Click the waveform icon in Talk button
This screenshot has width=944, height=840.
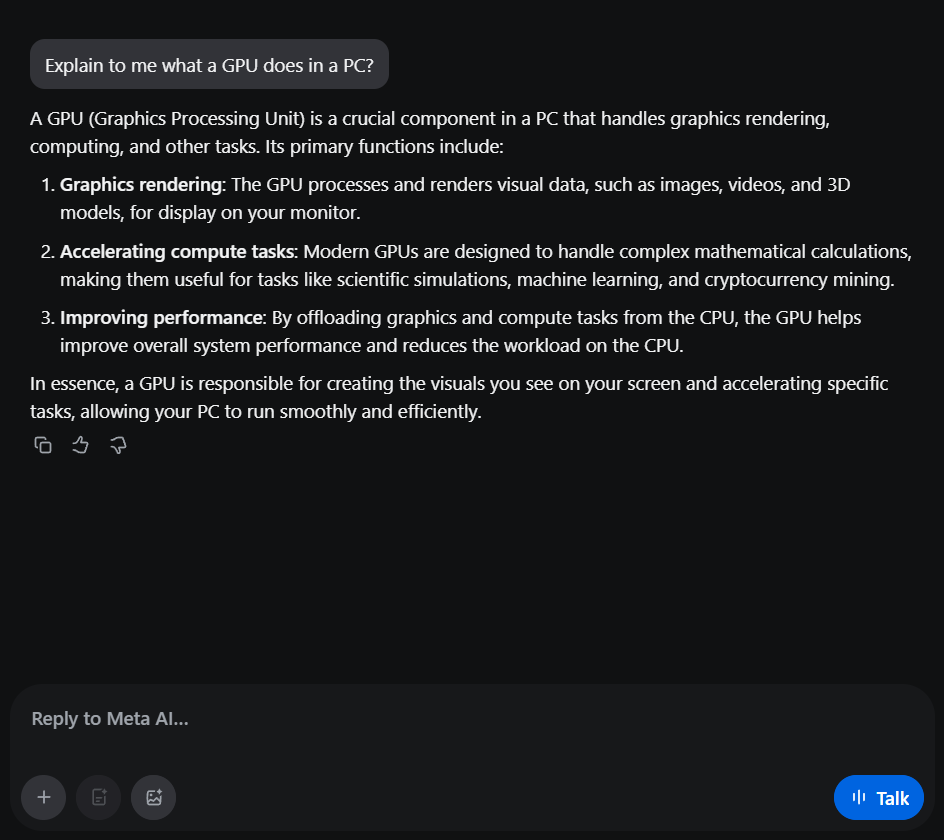coord(858,797)
